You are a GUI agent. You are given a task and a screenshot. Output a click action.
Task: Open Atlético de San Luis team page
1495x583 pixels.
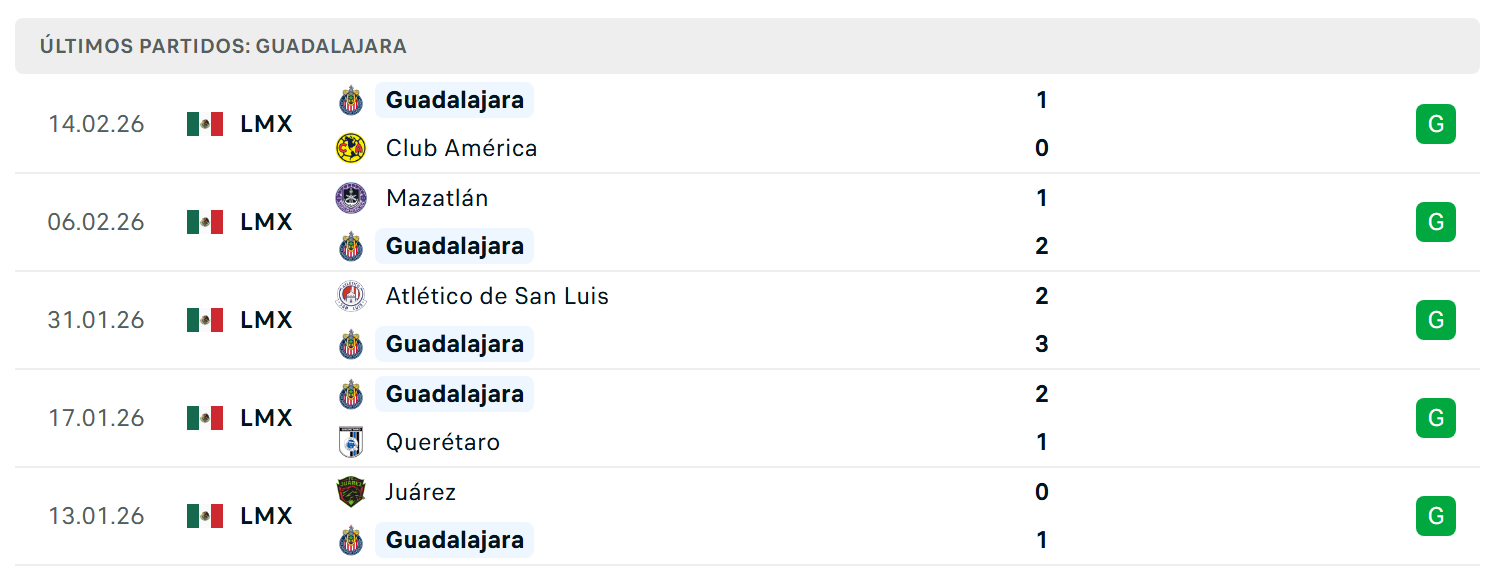497,296
